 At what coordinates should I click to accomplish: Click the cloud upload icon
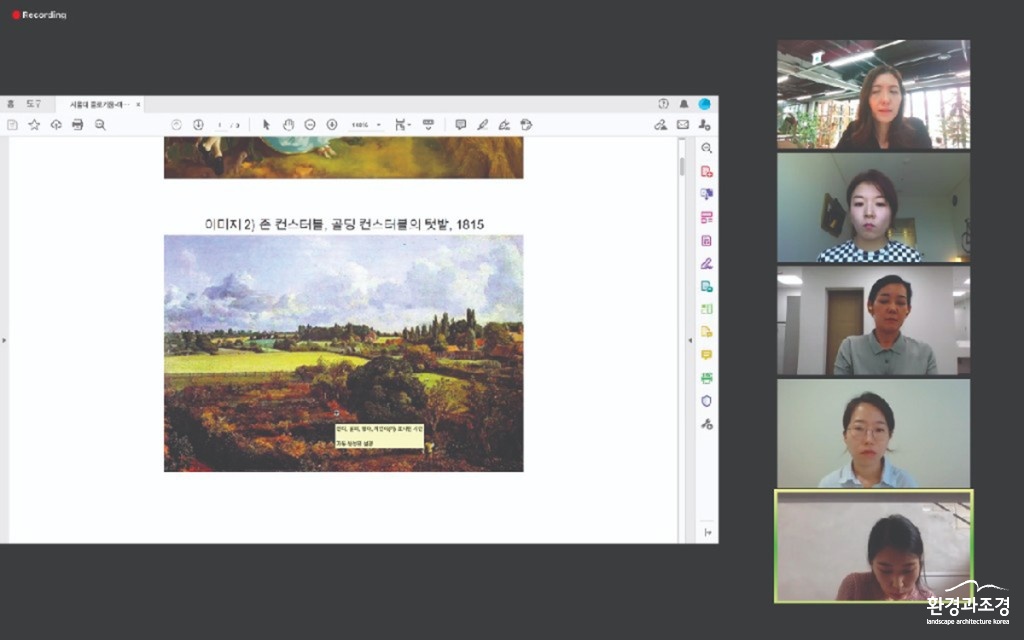(x=56, y=125)
